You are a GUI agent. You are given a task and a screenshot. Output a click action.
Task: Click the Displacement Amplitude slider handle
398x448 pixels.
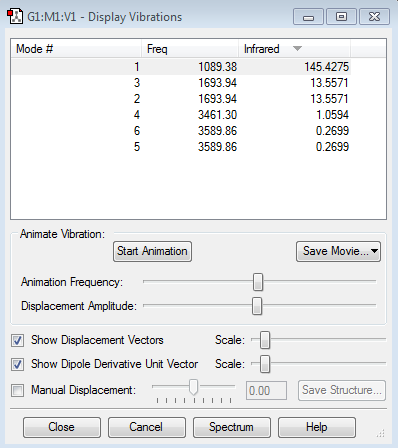click(x=257, y=306)
